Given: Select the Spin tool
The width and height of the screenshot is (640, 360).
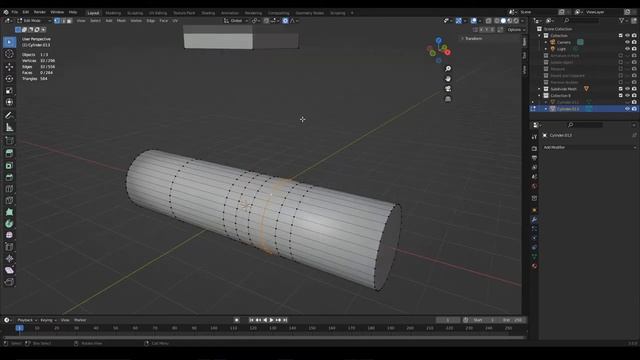Looking at the screenshot, I should click(x=9, y=224).
